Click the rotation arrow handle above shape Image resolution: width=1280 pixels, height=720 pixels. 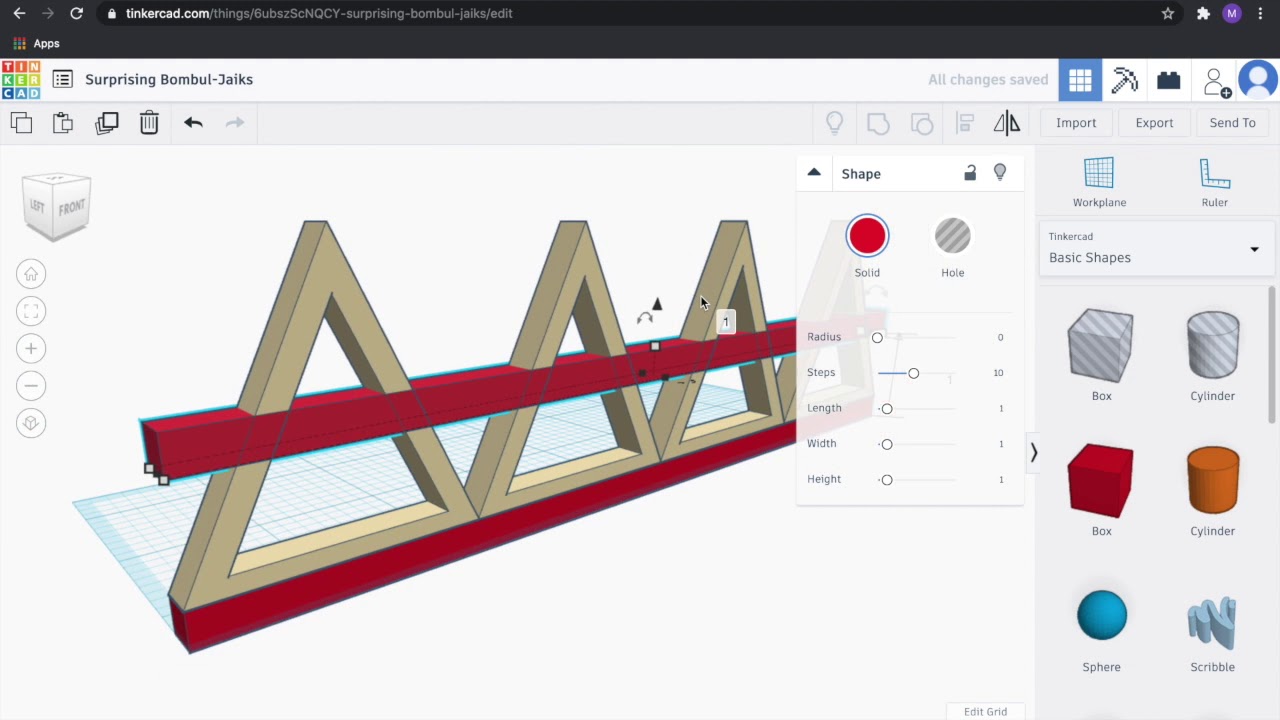645,318
